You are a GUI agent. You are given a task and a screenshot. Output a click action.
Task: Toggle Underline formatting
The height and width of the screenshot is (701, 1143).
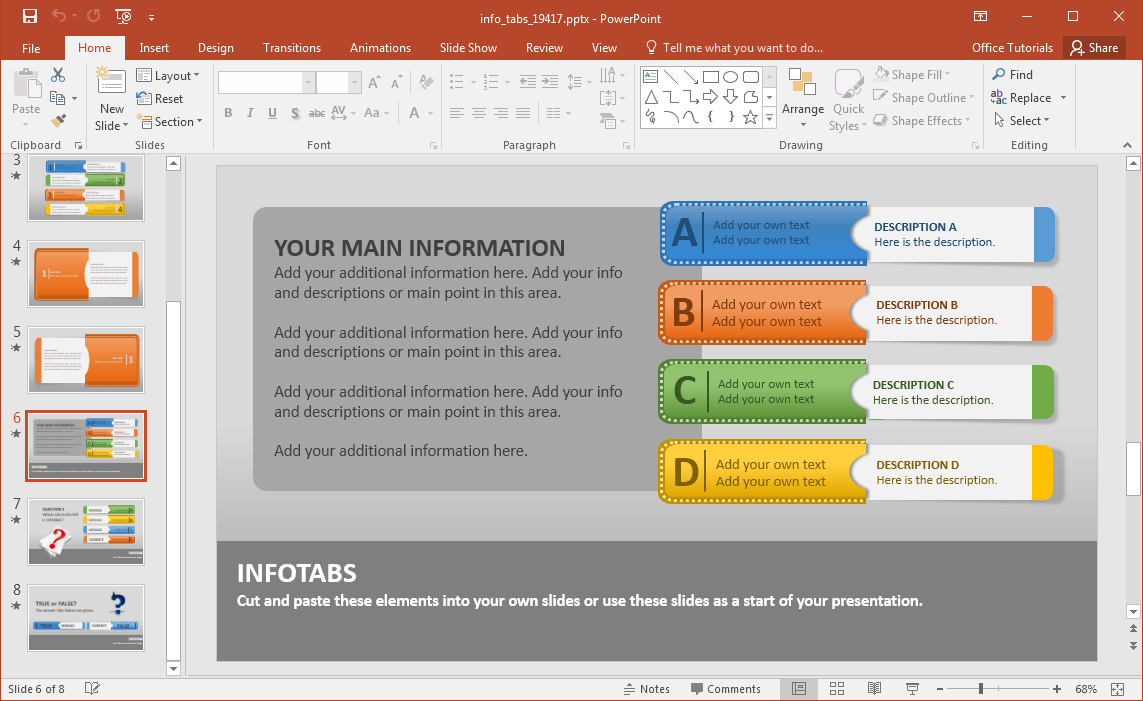click(271, 114)
